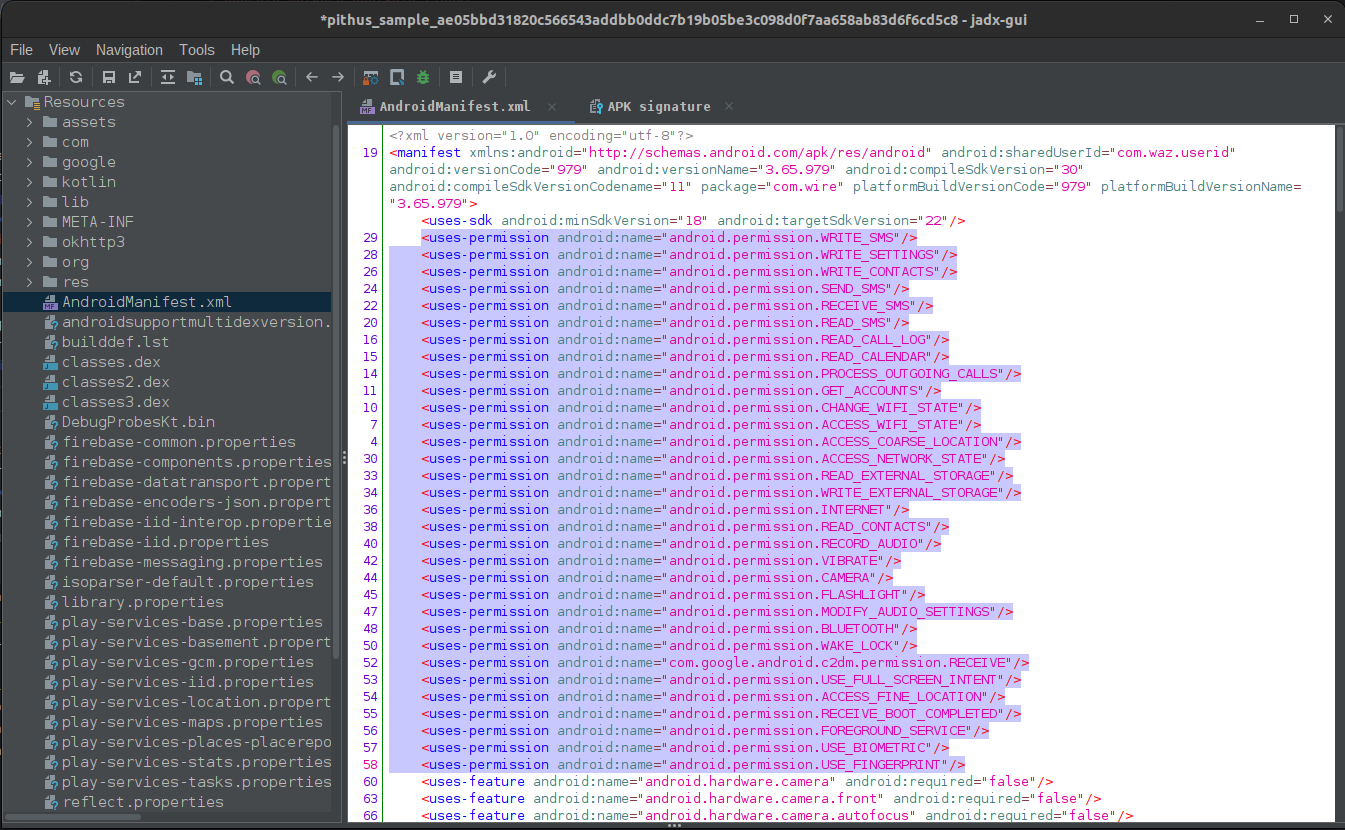Navigate Back with left arrow icon
This screenshot has height=830, width=1345.
click(312, 77)
